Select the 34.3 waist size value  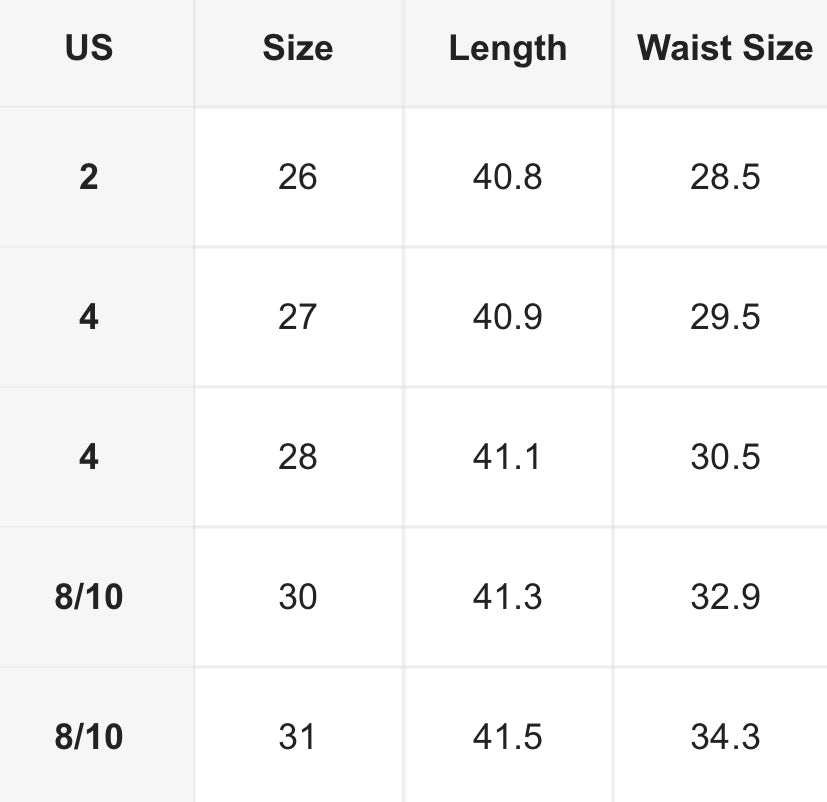coord(724,737)
